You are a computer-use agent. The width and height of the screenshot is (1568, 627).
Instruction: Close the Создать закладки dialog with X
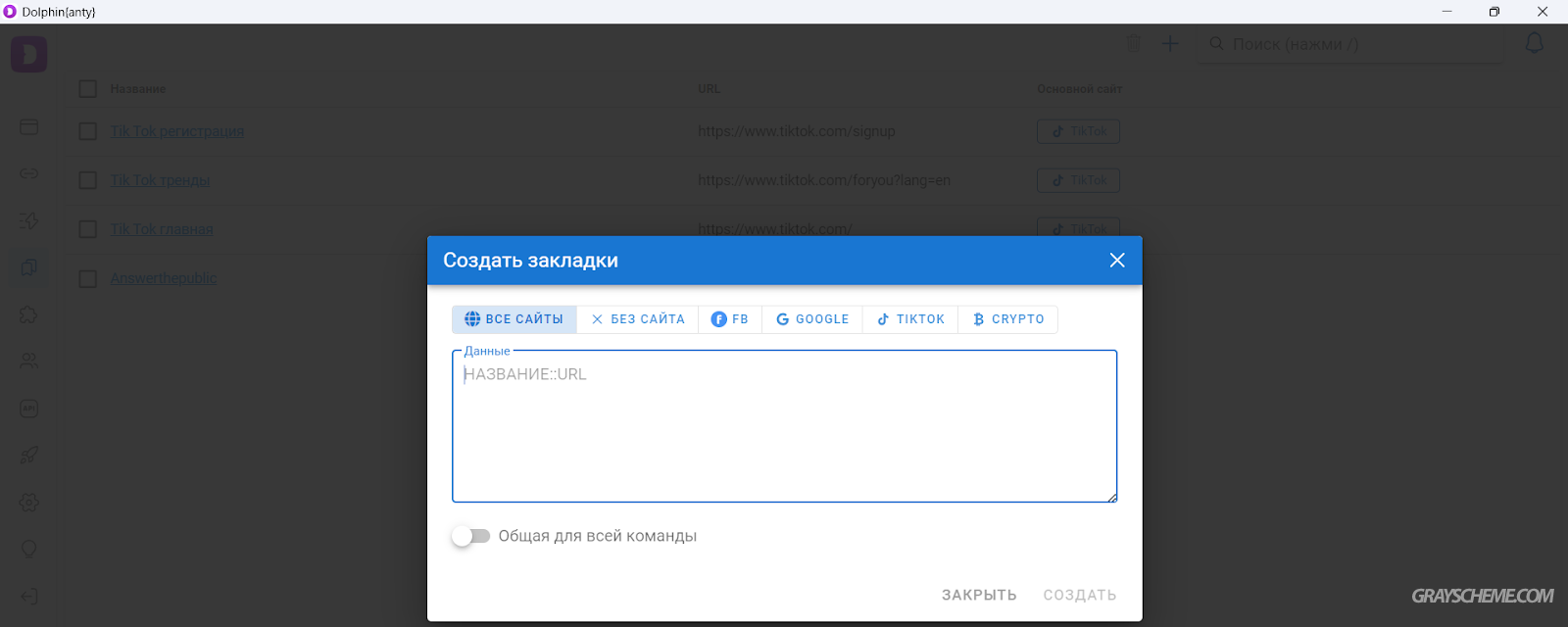(x=1117, y=261)
